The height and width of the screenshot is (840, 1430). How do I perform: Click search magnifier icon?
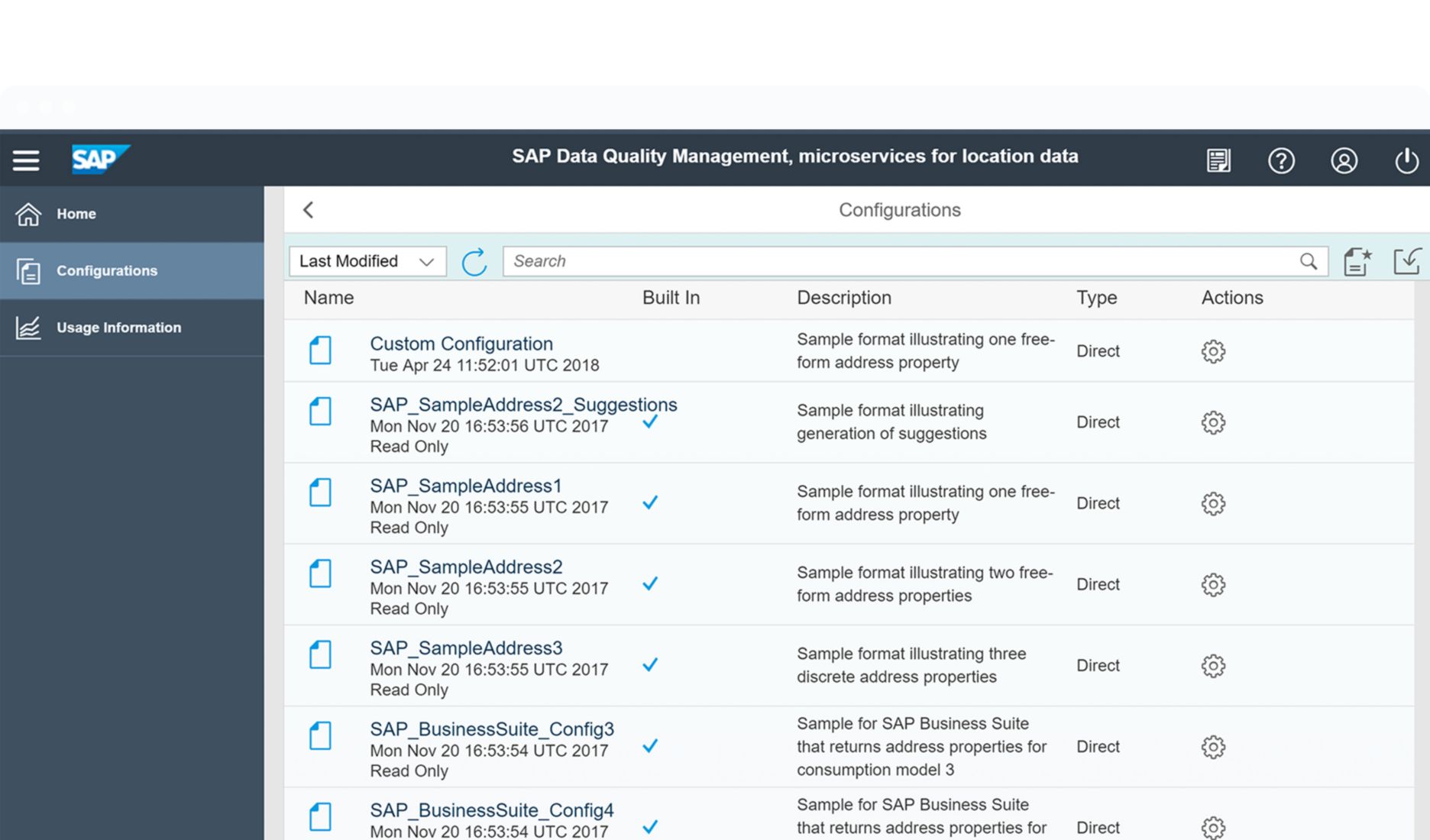[1309, 262]
